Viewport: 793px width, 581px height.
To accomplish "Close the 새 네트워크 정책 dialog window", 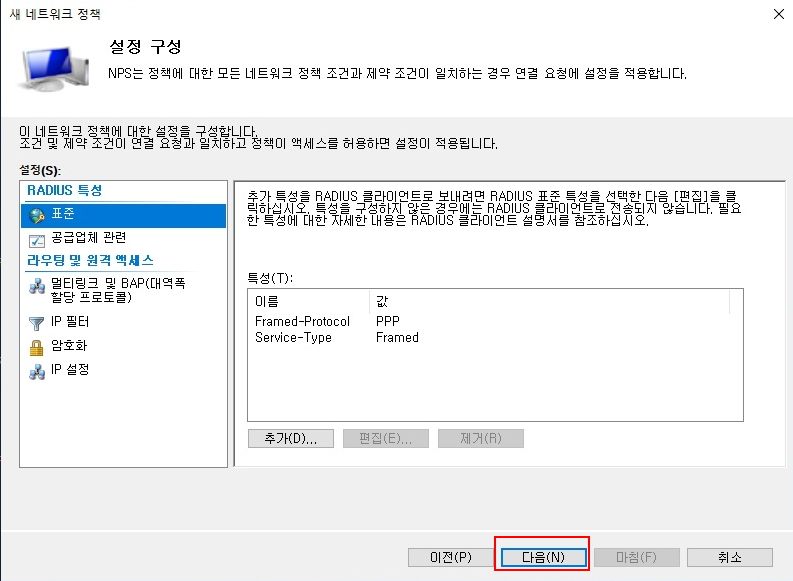I will point(778,14).
